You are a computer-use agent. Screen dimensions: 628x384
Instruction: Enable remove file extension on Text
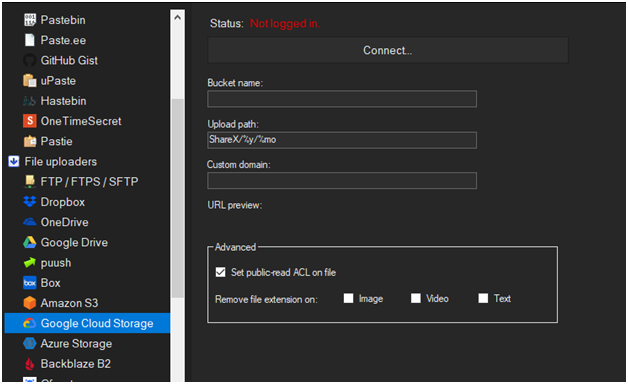[483, 298]
